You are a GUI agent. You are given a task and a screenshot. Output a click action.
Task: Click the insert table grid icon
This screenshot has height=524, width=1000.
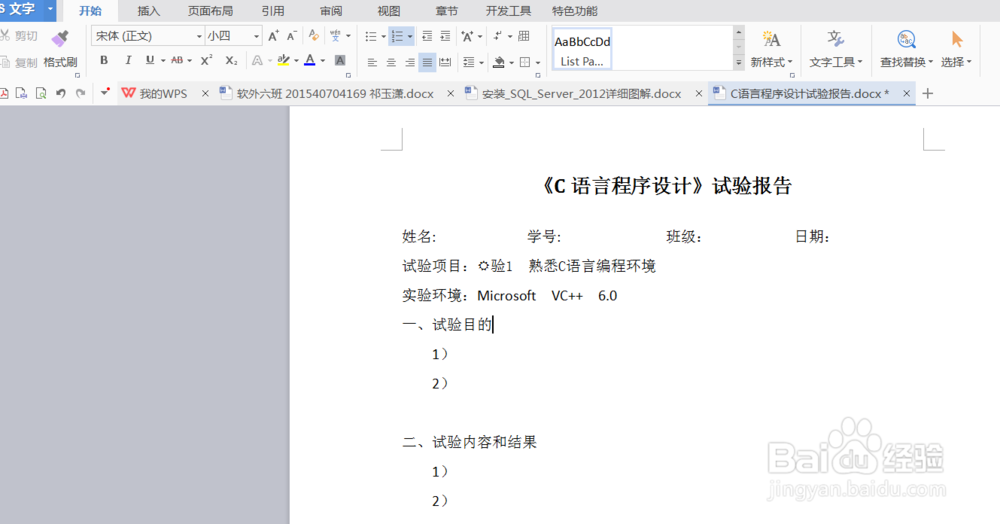[524, 36]
